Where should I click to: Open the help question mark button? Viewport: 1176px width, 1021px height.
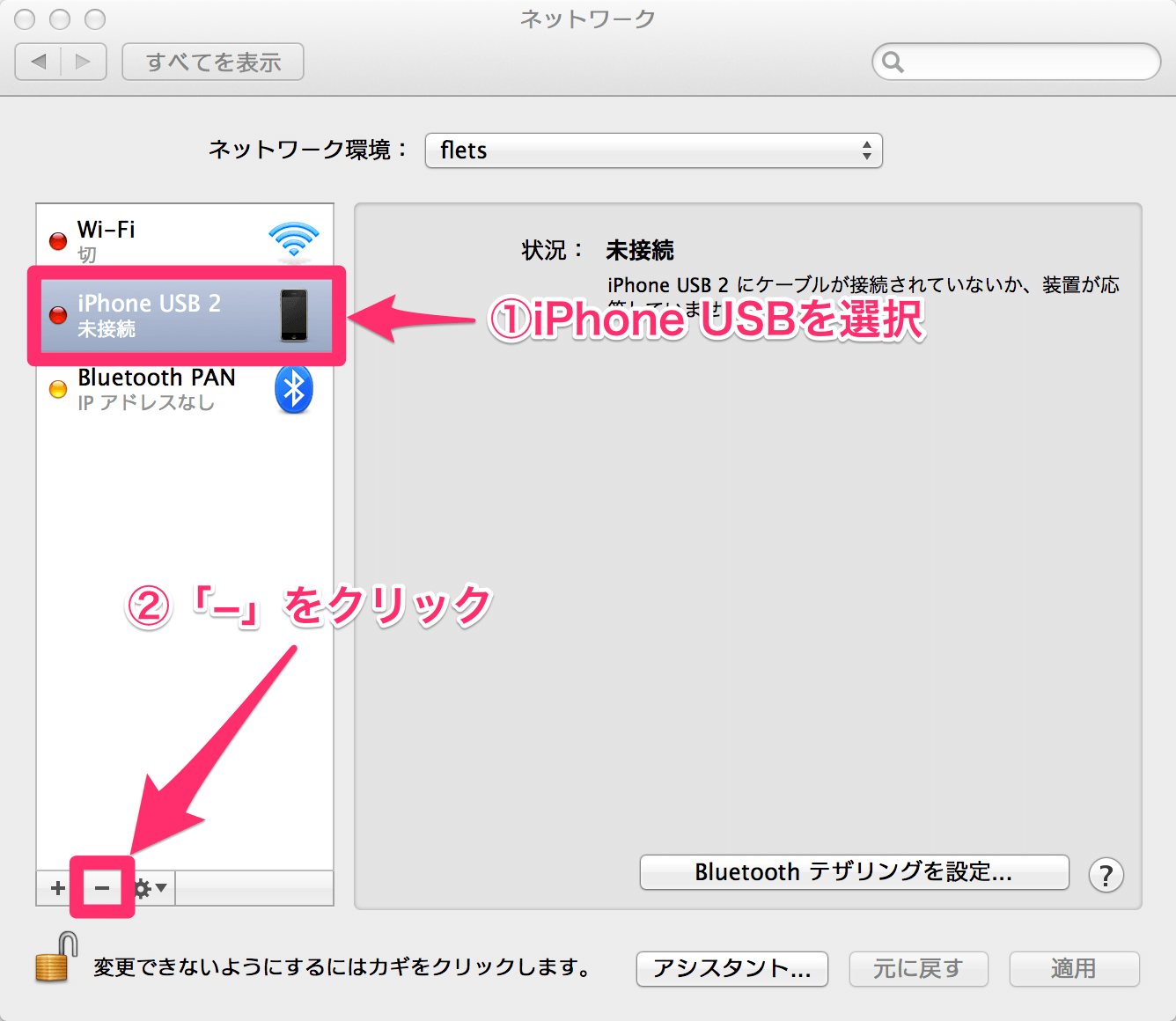pyautogui.click(x=1106, y=875)
